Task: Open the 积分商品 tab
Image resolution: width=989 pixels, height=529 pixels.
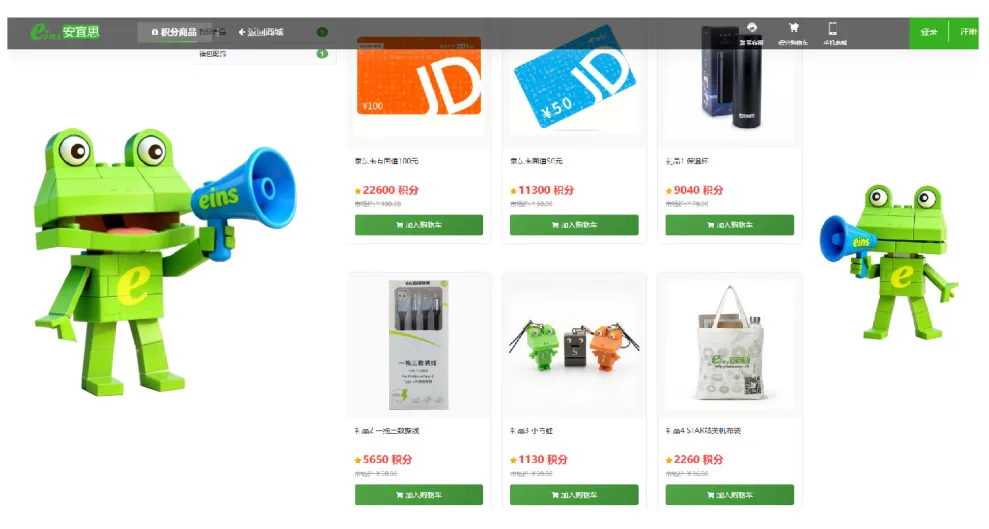Action: coord(173,32)
